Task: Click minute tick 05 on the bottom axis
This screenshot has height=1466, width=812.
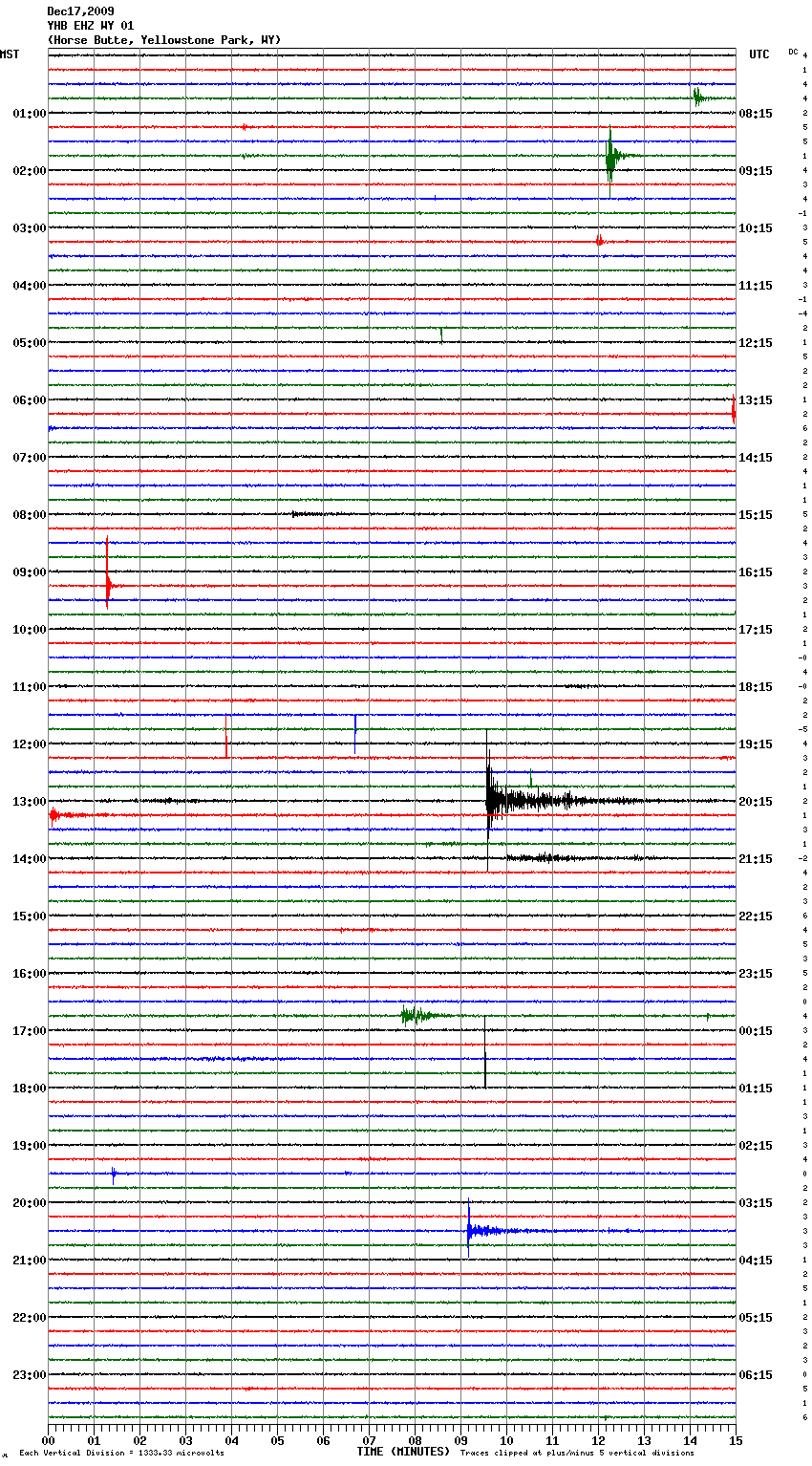Action: coord(277,1440)
